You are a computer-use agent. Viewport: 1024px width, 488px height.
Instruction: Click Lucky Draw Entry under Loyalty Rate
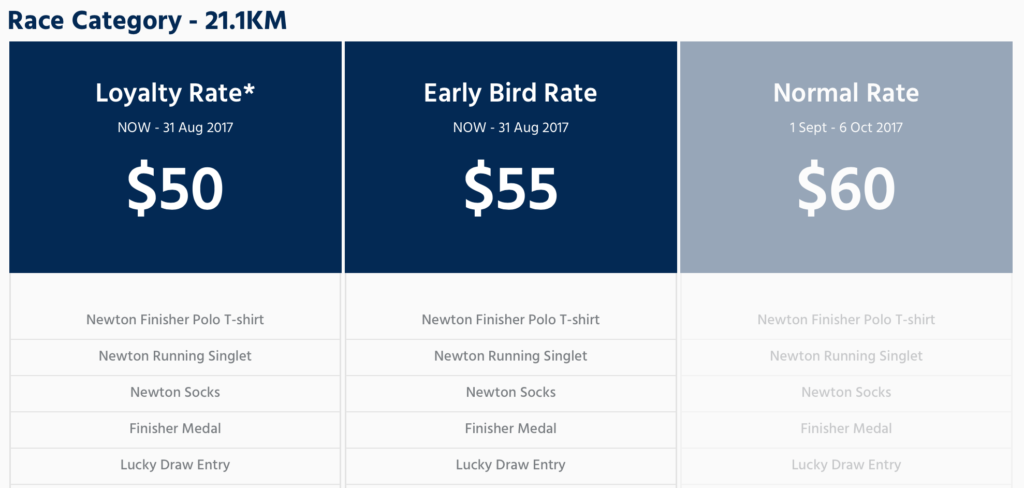point(175,465)
